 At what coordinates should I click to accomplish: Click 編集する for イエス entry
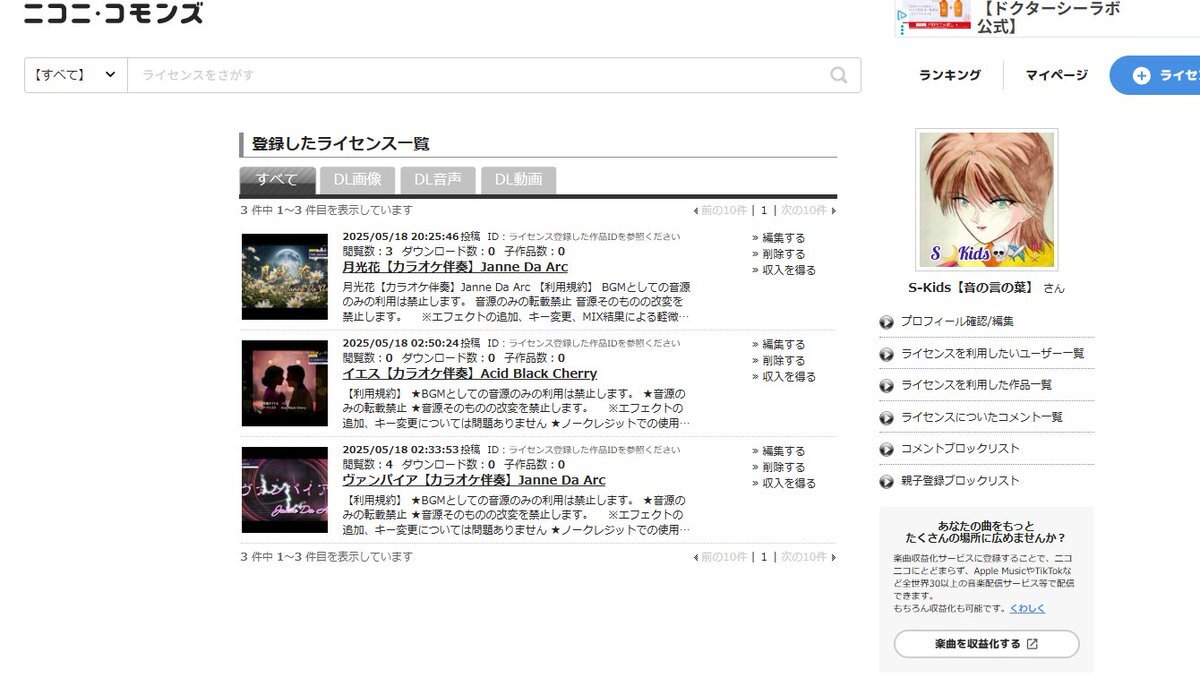[x=784, y=344]
